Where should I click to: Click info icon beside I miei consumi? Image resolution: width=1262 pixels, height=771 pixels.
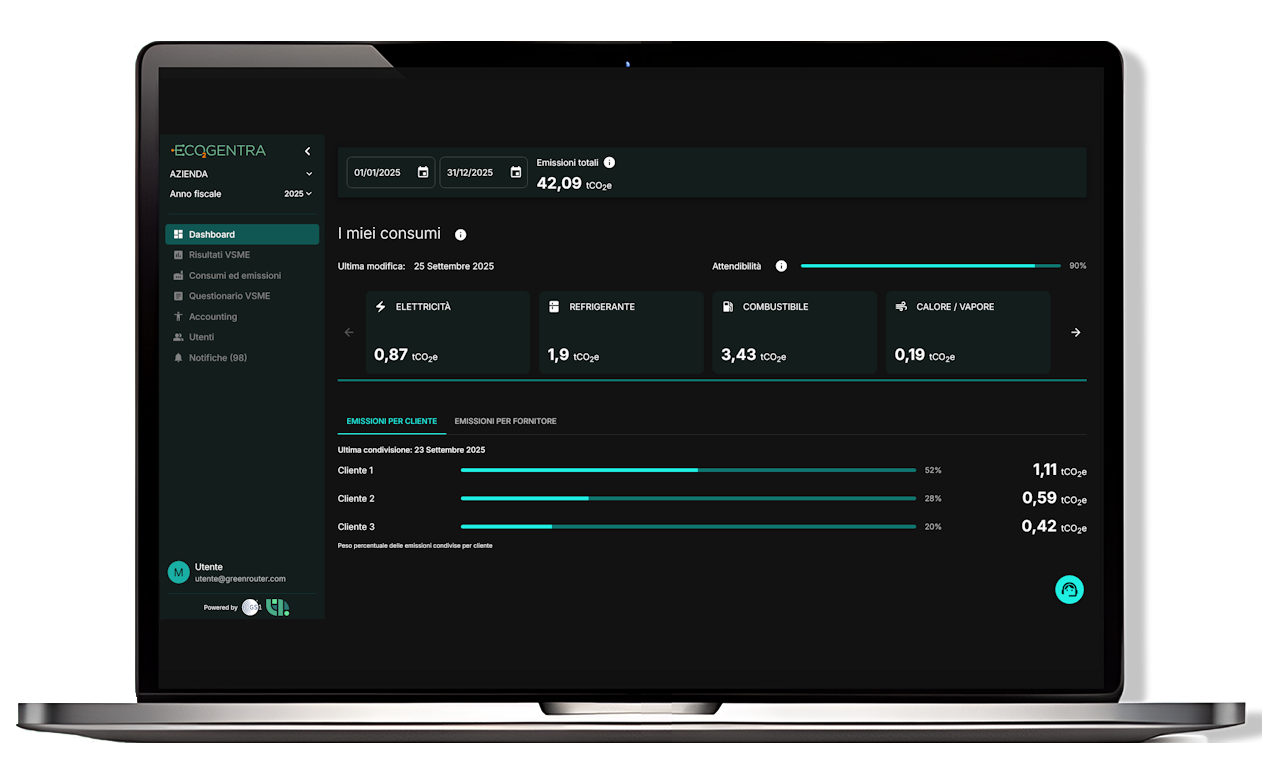[461, 235]
